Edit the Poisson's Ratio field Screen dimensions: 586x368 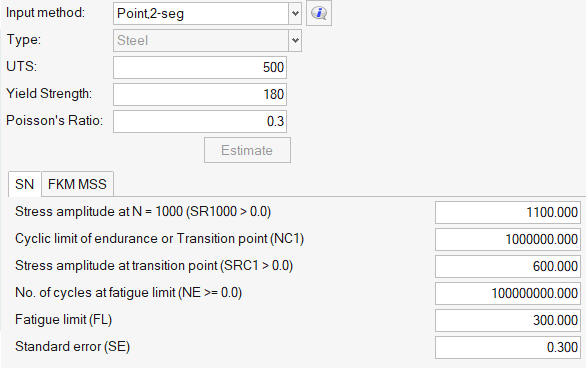(x=200, y=121)
